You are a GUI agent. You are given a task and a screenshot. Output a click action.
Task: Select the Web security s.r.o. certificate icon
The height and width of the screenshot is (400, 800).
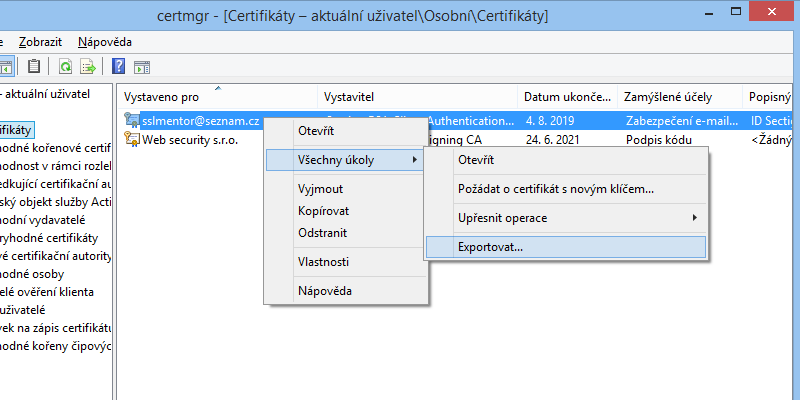131,140
